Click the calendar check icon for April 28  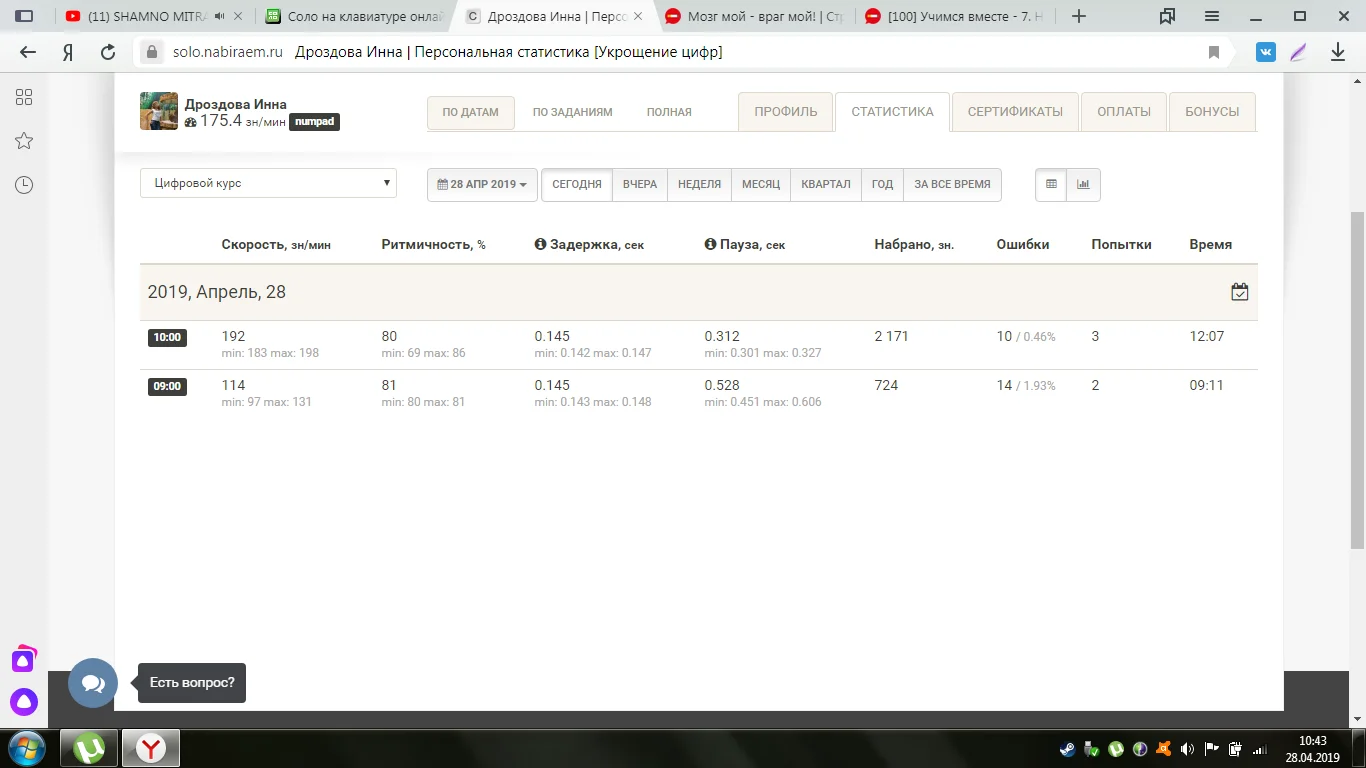coord(1240,292)
